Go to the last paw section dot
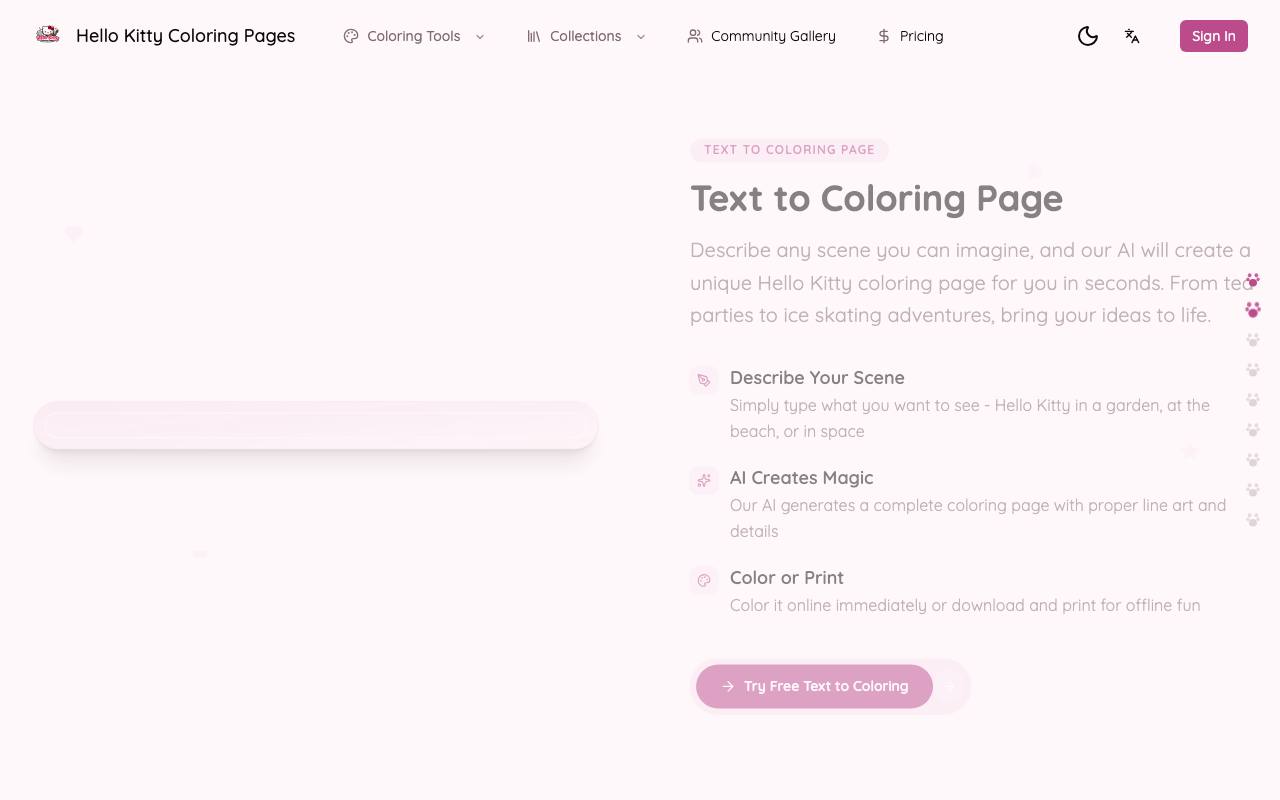Image resolution: width=1280 pixels, height=800 pixels. pyautogui.click(x=1253, y=520)
